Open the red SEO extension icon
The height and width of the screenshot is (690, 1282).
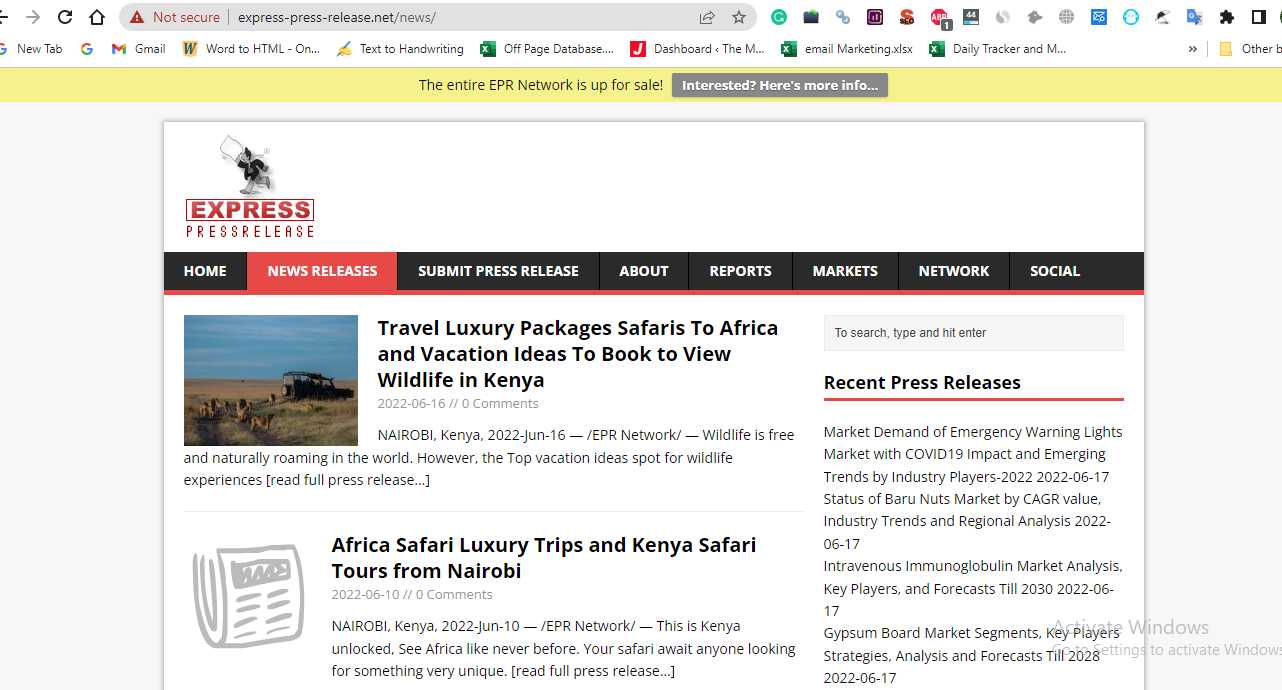coord(907,17)
